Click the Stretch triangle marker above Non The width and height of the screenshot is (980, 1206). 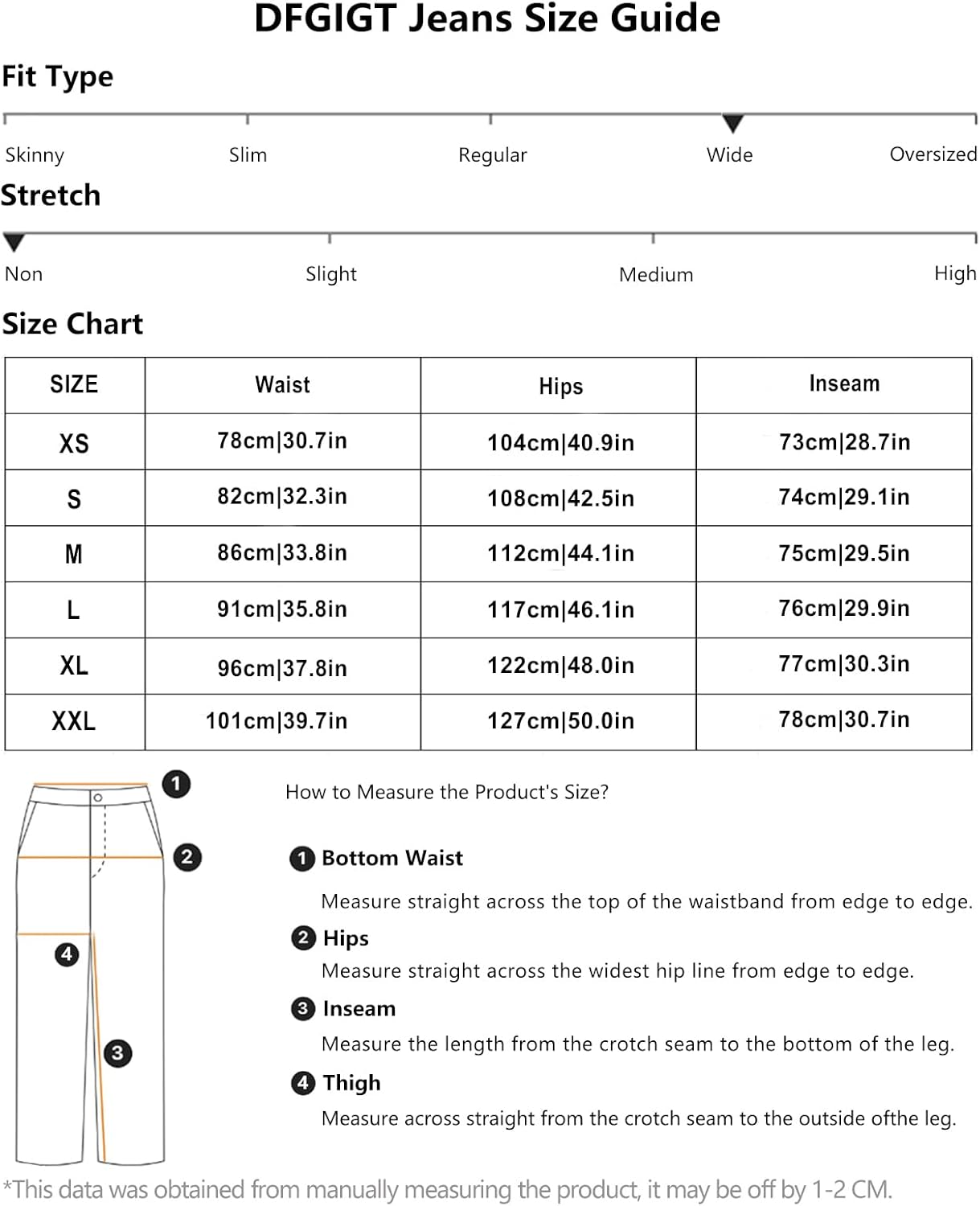(x=14, y=241)
